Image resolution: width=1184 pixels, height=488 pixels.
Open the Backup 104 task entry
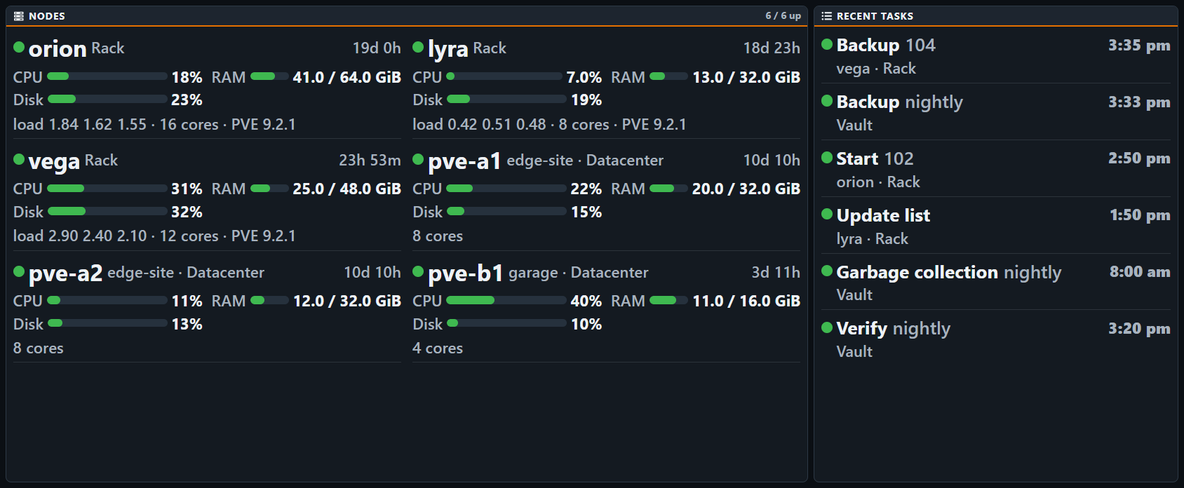pos(996,56)
